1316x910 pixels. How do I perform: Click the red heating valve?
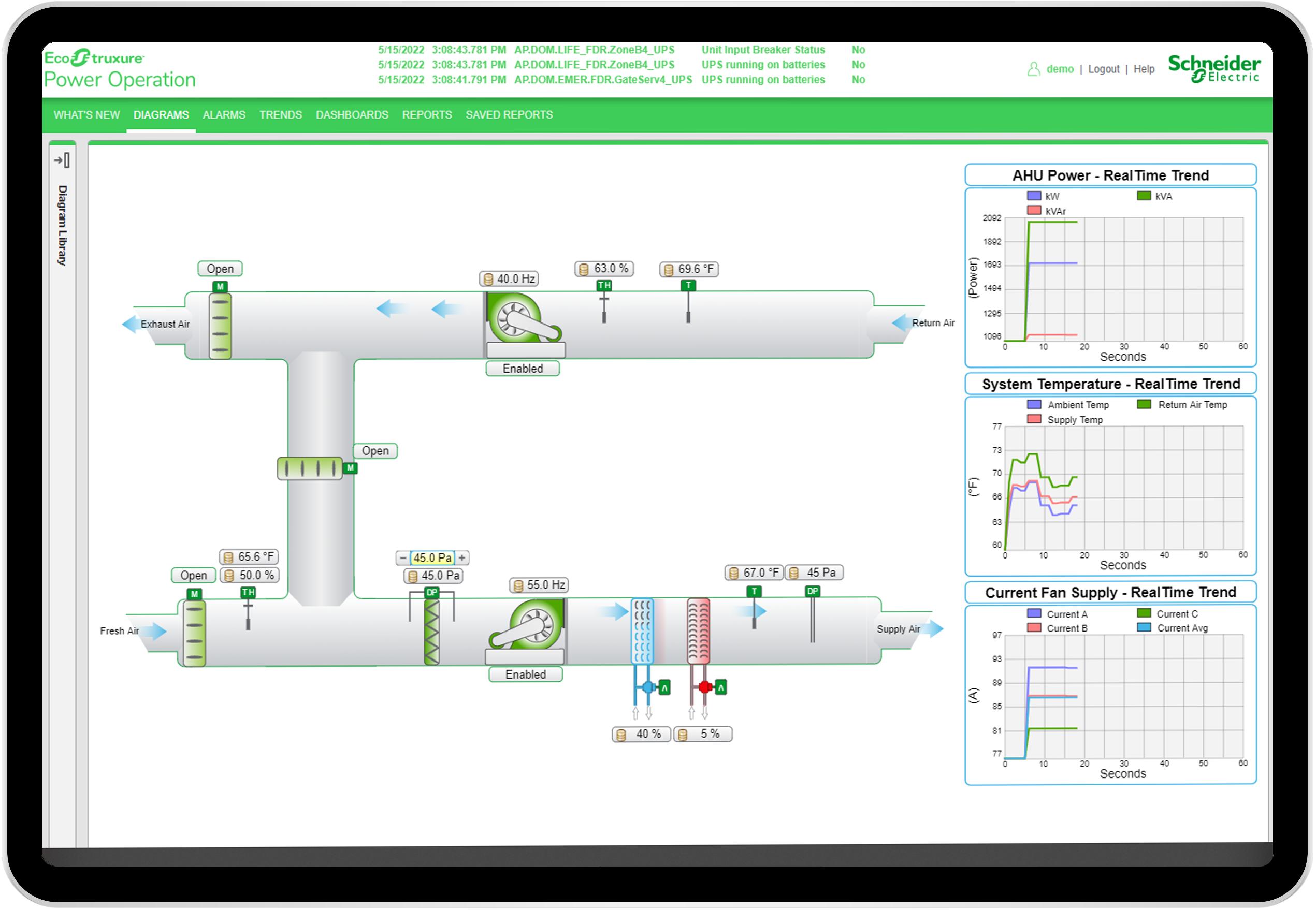[705, 687]
